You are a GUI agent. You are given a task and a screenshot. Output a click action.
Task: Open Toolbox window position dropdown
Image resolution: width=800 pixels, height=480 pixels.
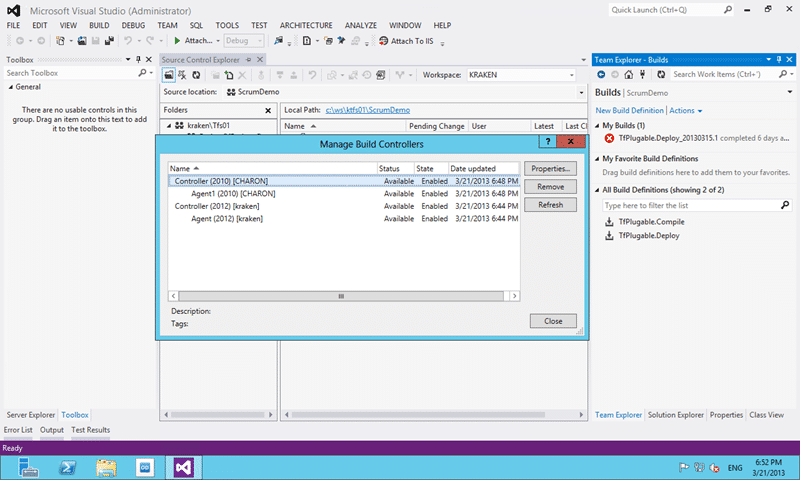point(128,60)
